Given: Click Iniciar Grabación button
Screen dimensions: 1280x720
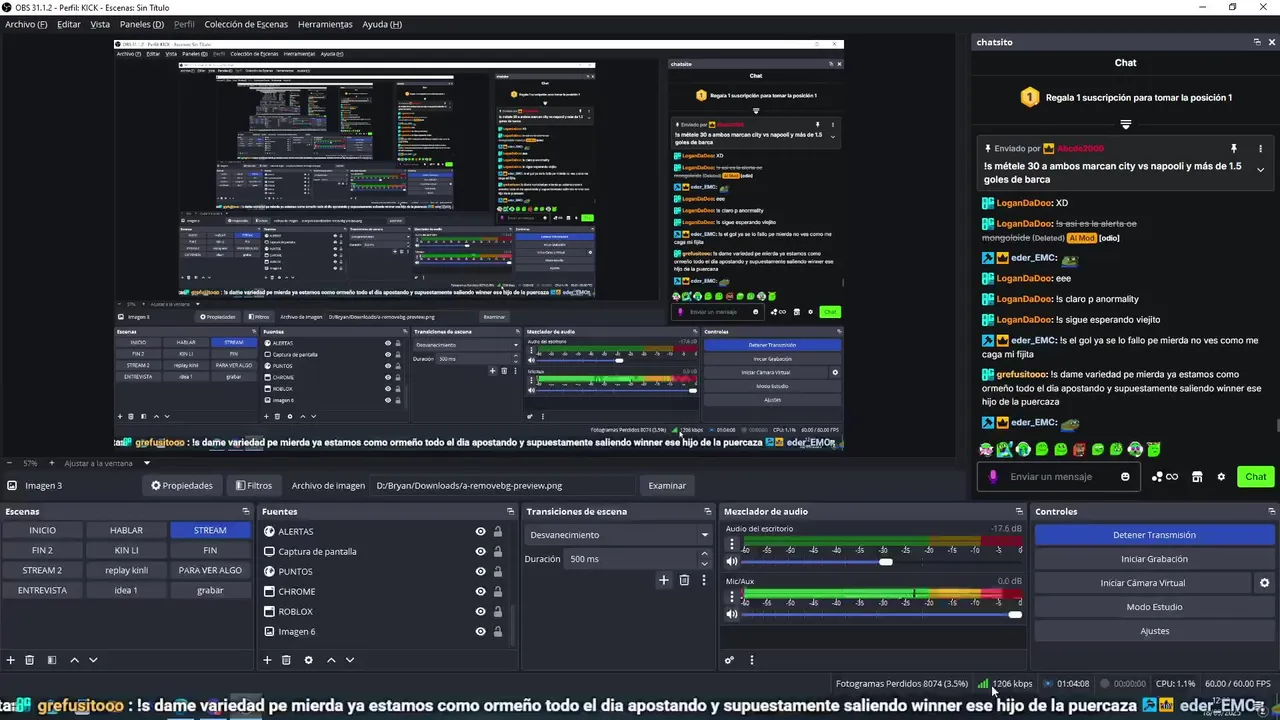Looking at the screenshot, I should point(1154,559).
